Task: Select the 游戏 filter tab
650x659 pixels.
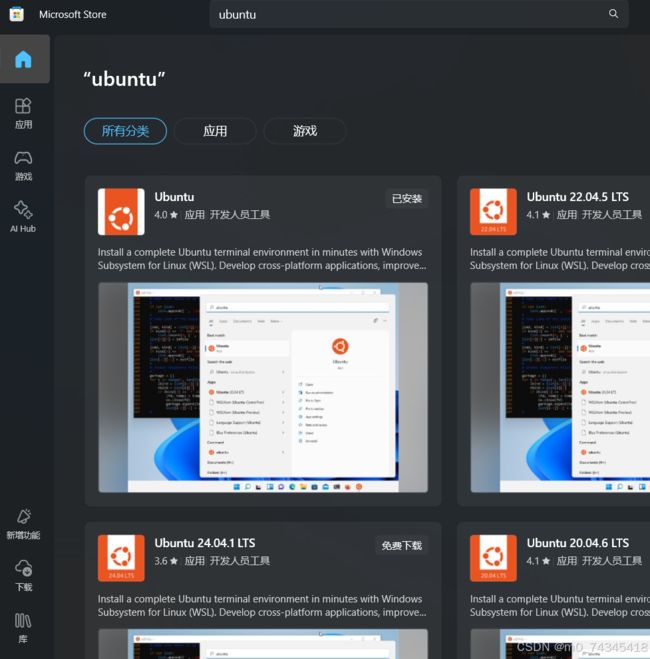Action: 305,131
